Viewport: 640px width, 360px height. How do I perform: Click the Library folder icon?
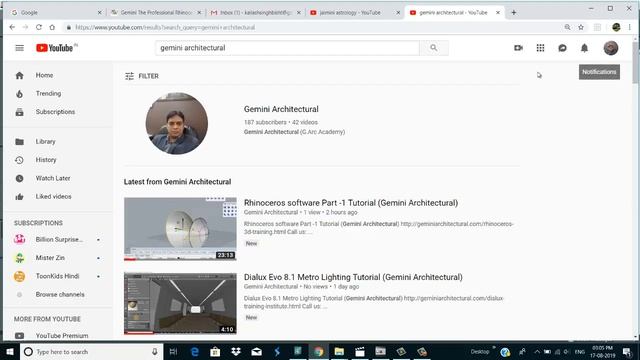(x=19, y=142)
